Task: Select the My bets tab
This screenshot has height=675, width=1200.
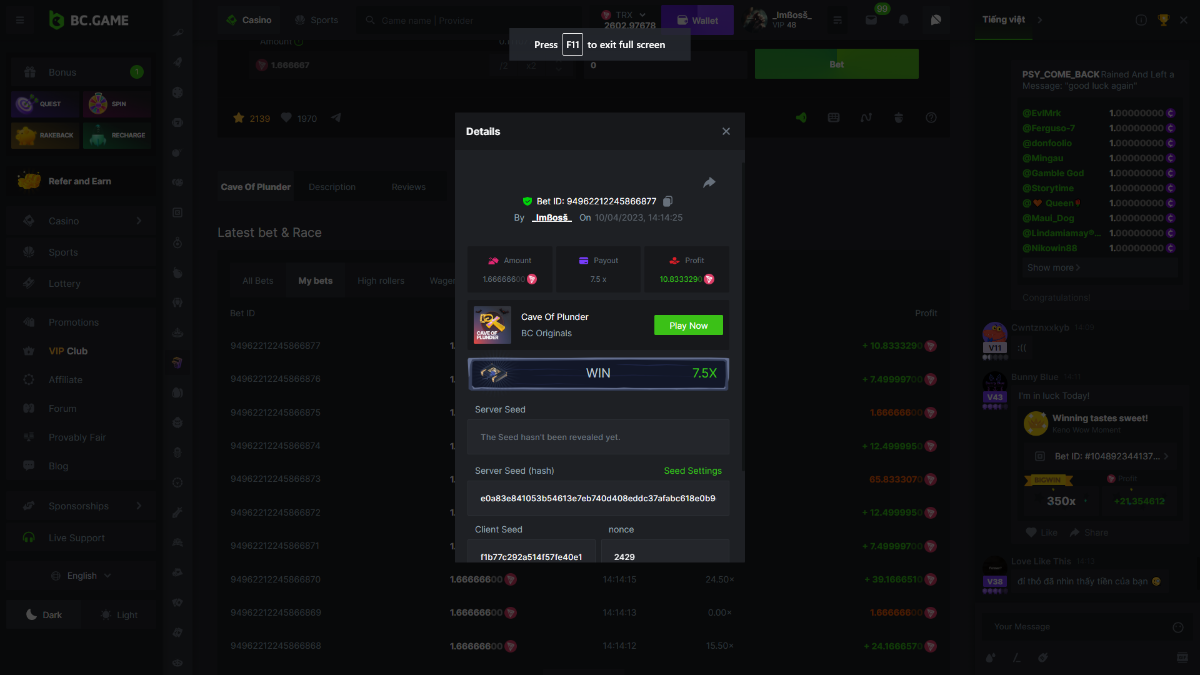Action: pyautogui.click(x=315, y=281)
